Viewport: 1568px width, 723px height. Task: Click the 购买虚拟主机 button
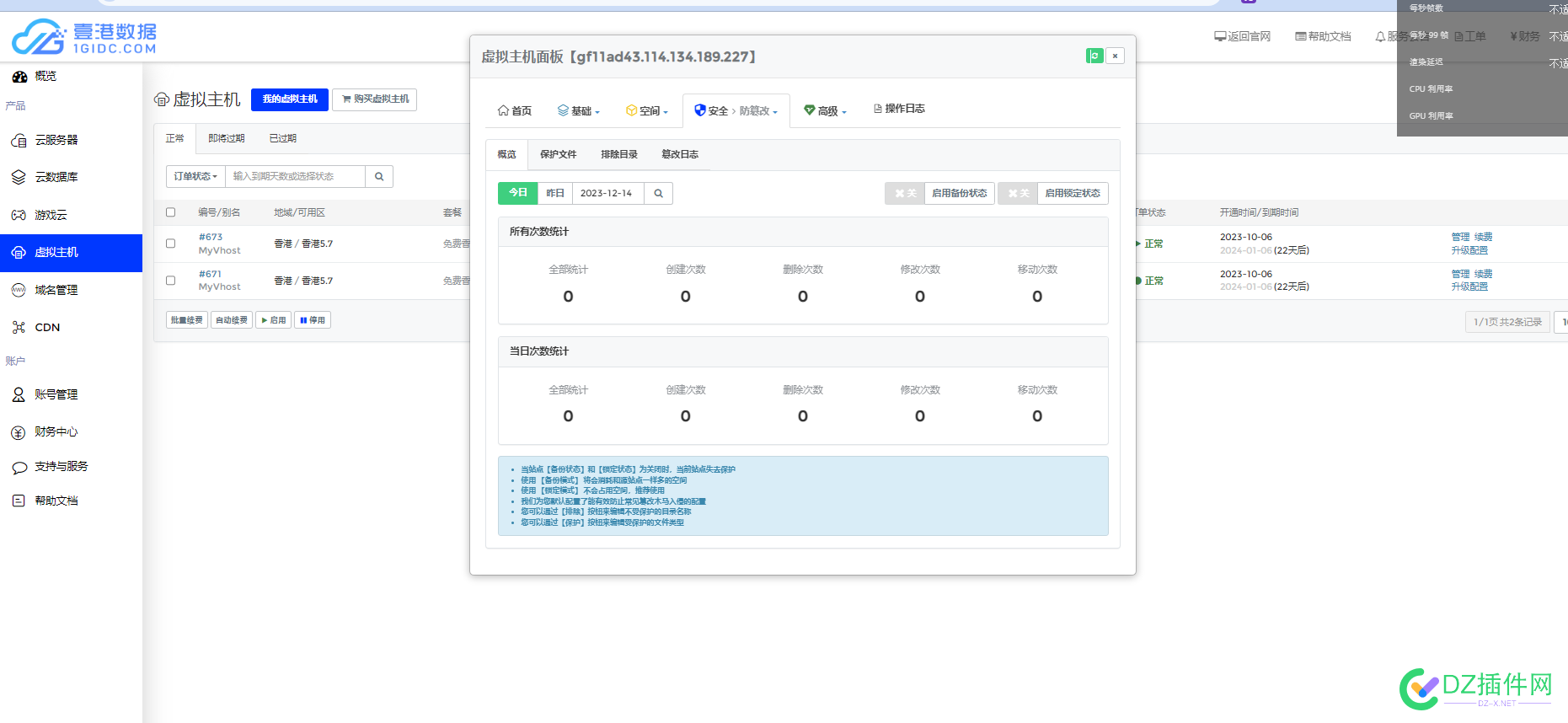click(375, 99)
